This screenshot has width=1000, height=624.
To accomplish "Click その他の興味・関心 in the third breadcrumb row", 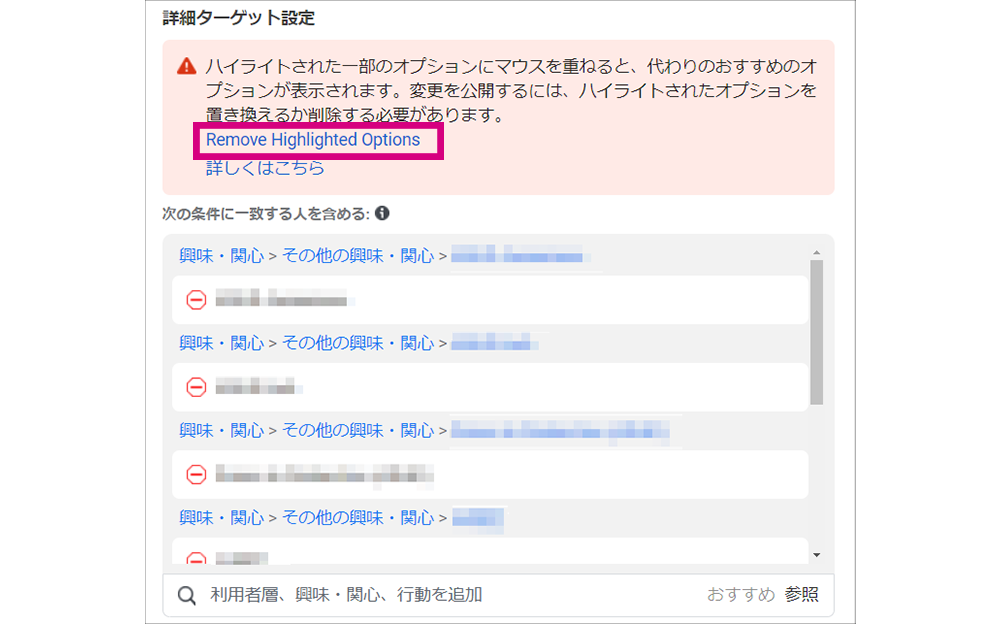I will [358, 431].
